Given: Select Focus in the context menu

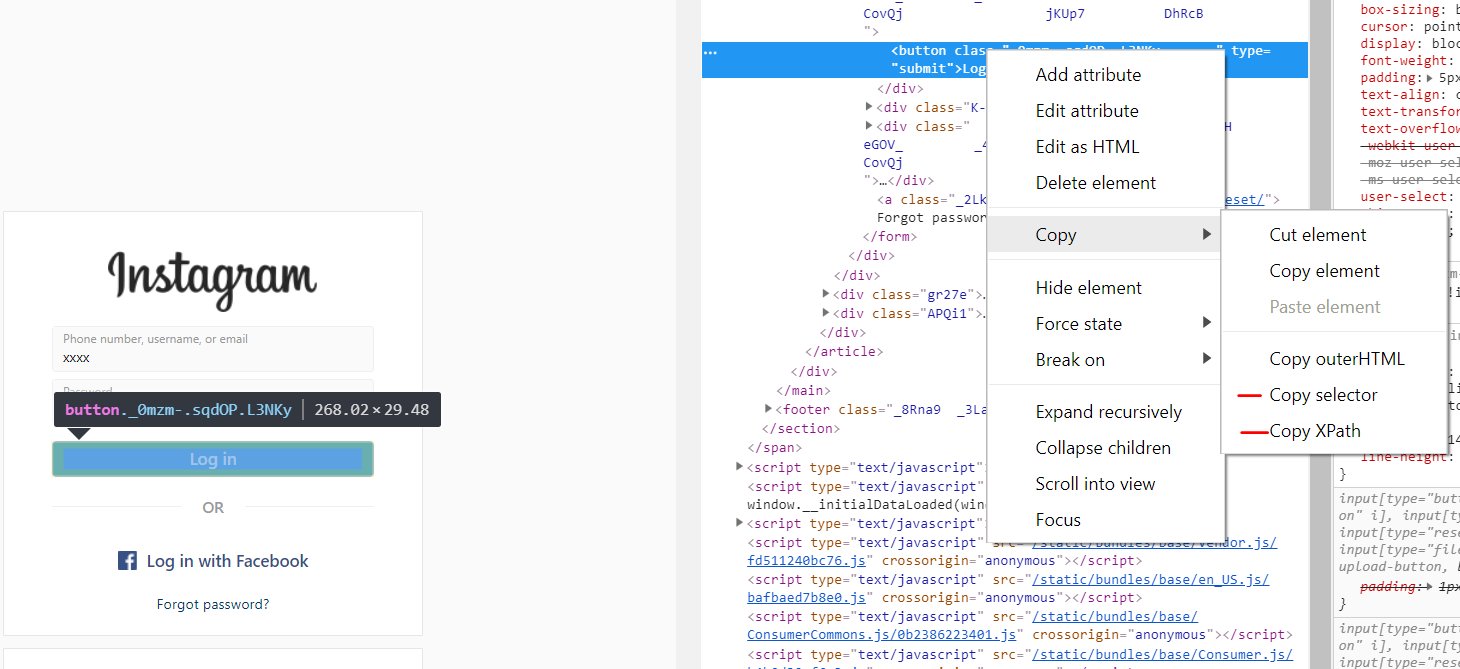Looking at the screenshot, I should 1058,520.
